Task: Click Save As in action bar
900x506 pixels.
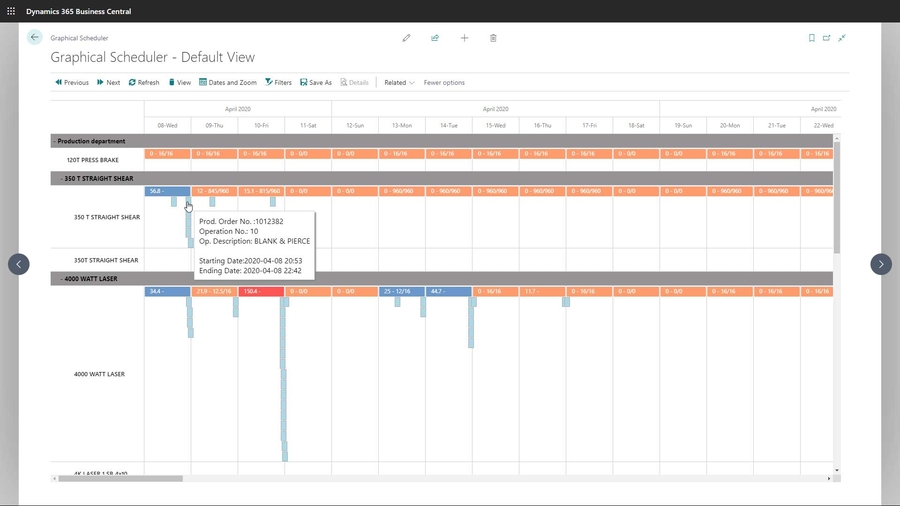Action: tap(316, 83)
